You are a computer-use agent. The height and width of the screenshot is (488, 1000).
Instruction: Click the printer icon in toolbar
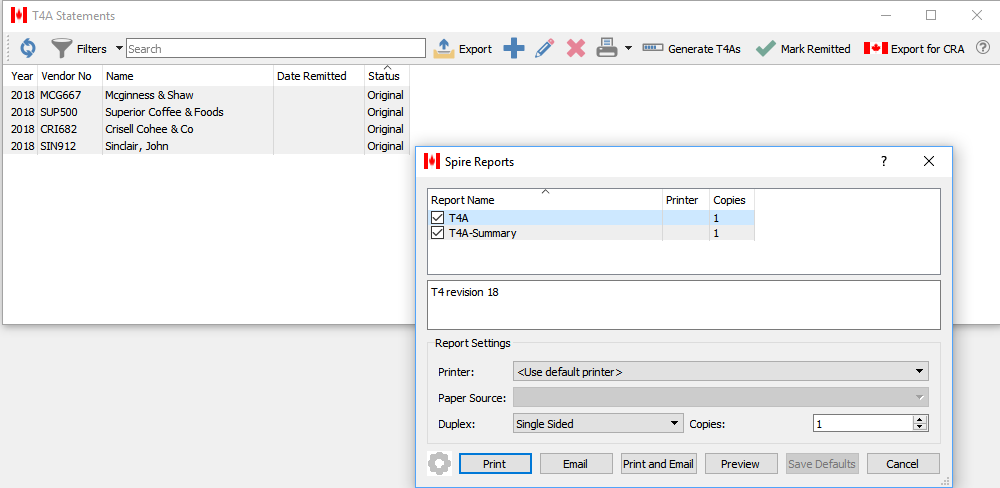coord(607,48)
